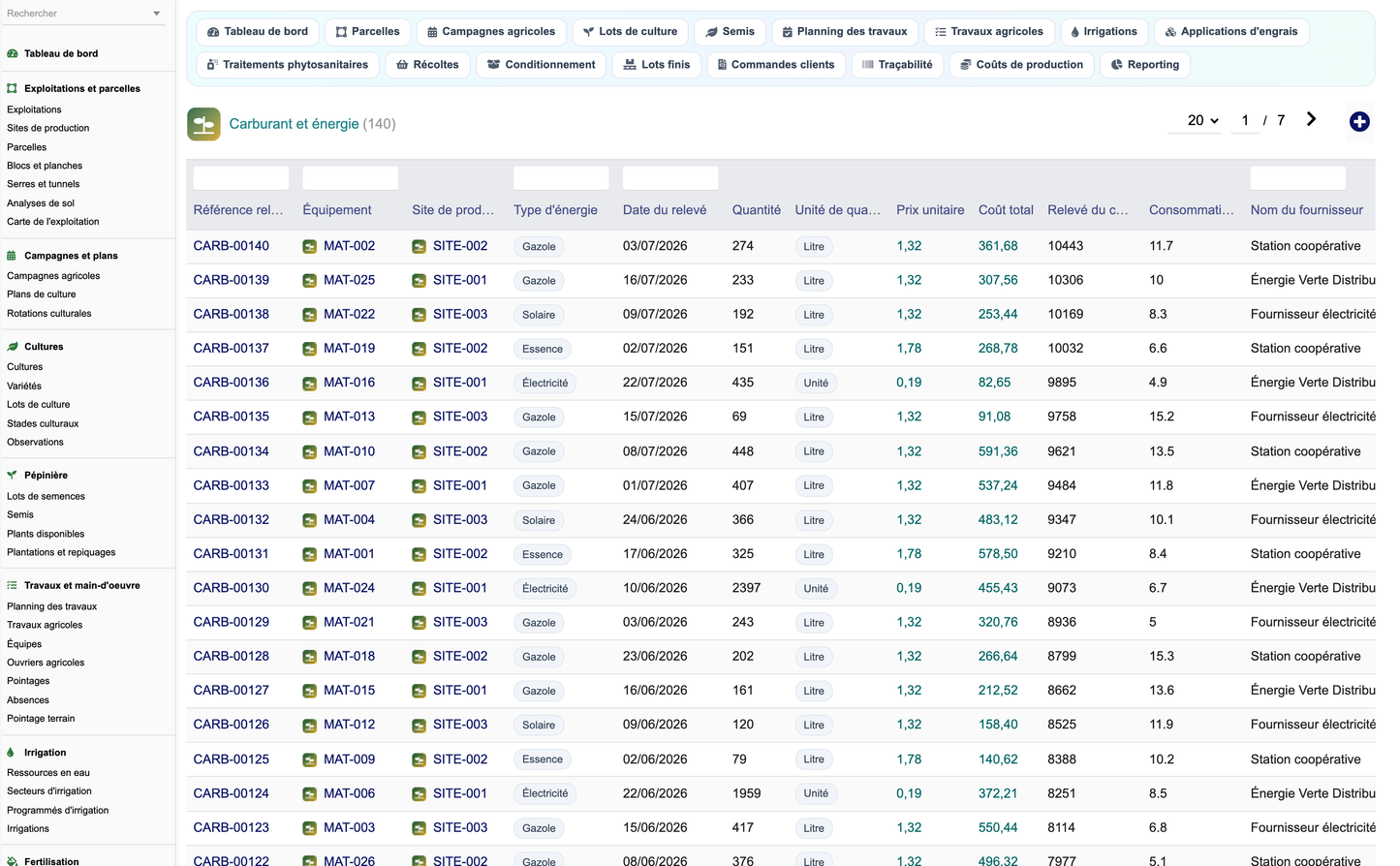Image resolution: width=1400 pixels, height=866 pixels.
Task: Click the Électricité tag in CARB-00130 row
Action: pos(544,589)
